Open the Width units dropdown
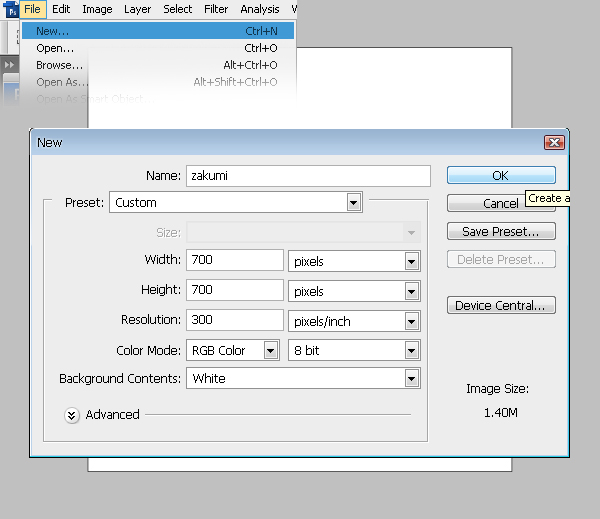The height and width of the screenshot is (519, 600). tap(411, 261)
